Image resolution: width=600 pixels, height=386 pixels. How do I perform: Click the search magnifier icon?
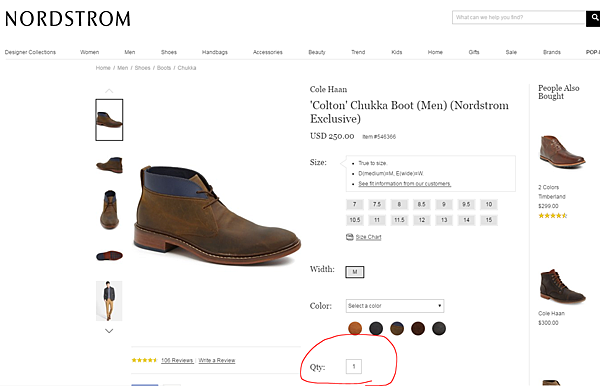click(x=594, y=18)
